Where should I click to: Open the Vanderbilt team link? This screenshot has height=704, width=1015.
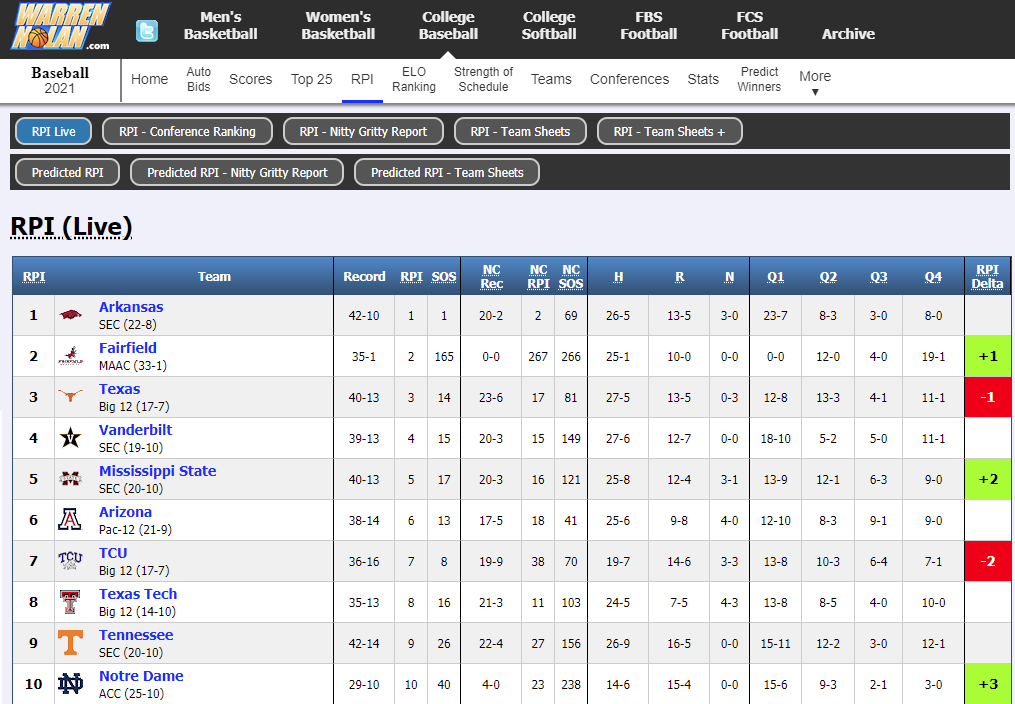click(135, 430)
